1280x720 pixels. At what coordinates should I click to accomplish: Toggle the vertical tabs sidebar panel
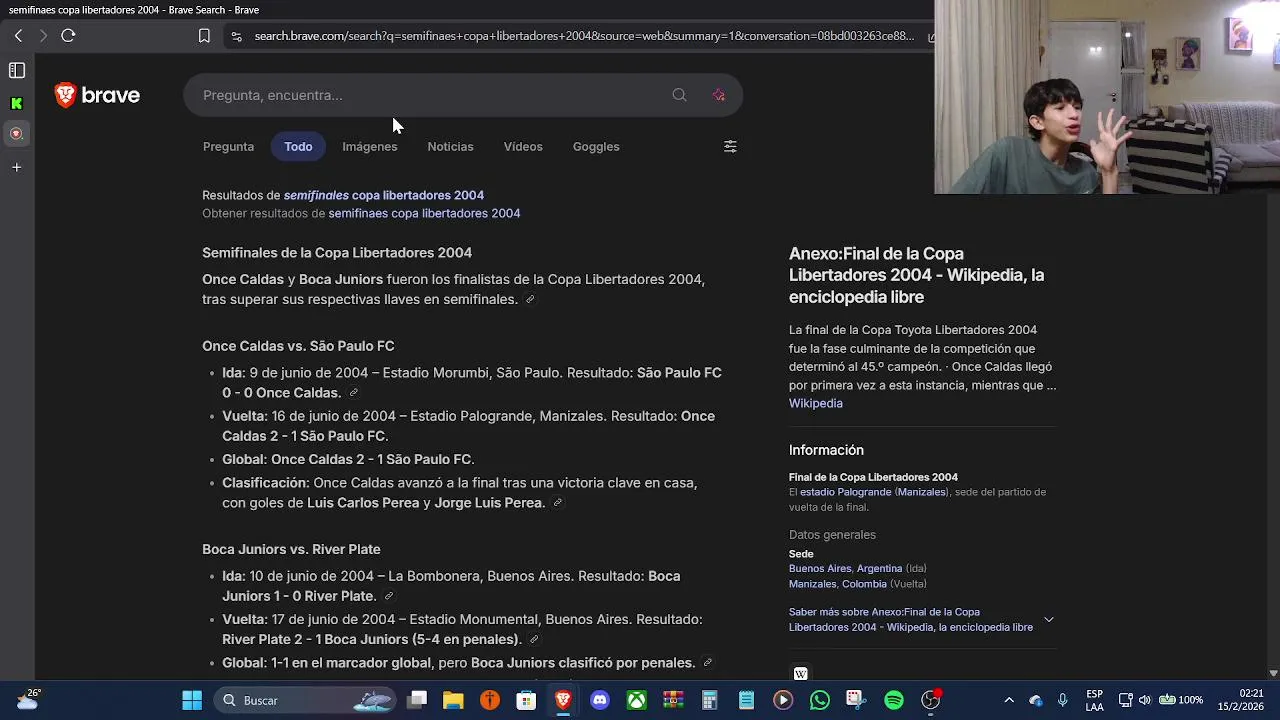(17, 70)
